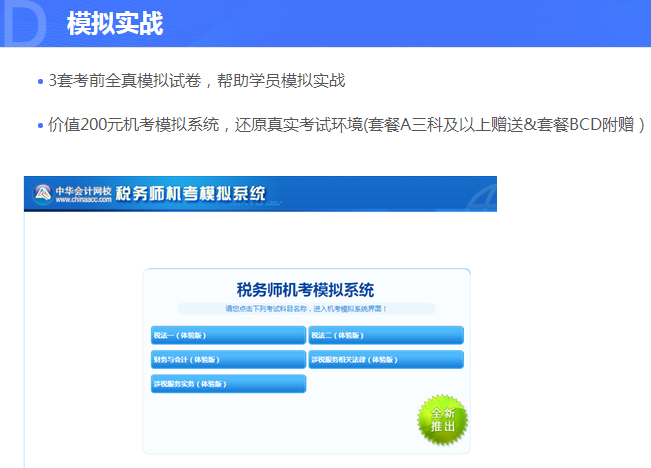Viewport: 651px width, 468px height.
Task: Choose 涉税服务实务（体验版）button
Action: [x=228, y=384]
